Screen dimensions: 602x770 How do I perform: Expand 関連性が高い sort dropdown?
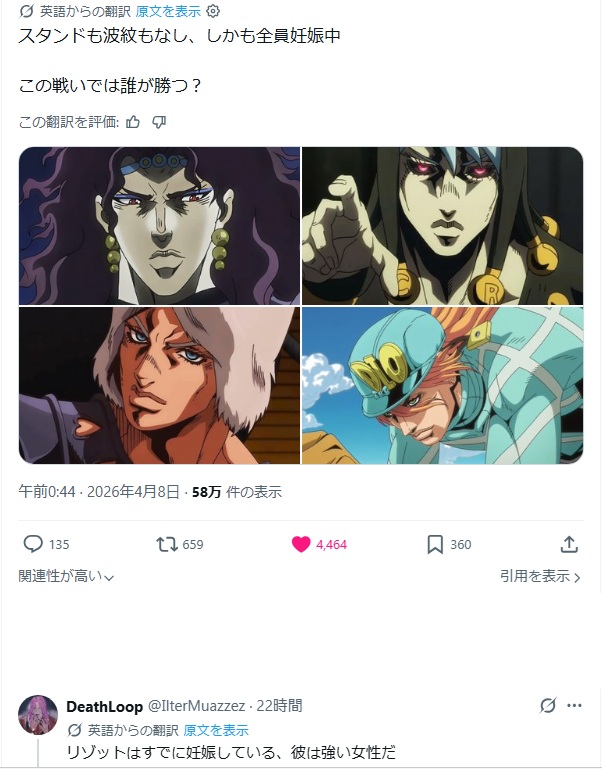pos(66,576)
